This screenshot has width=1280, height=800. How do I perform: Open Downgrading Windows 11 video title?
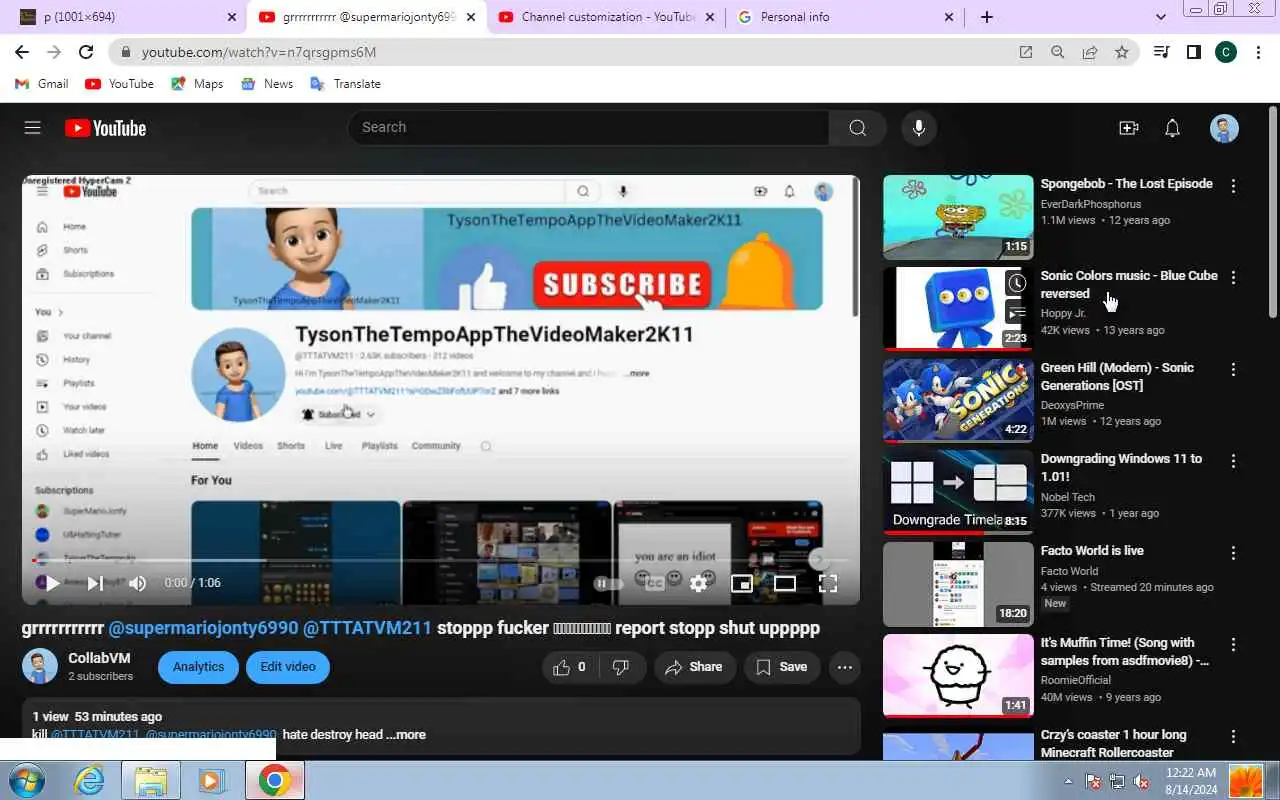1122,467
